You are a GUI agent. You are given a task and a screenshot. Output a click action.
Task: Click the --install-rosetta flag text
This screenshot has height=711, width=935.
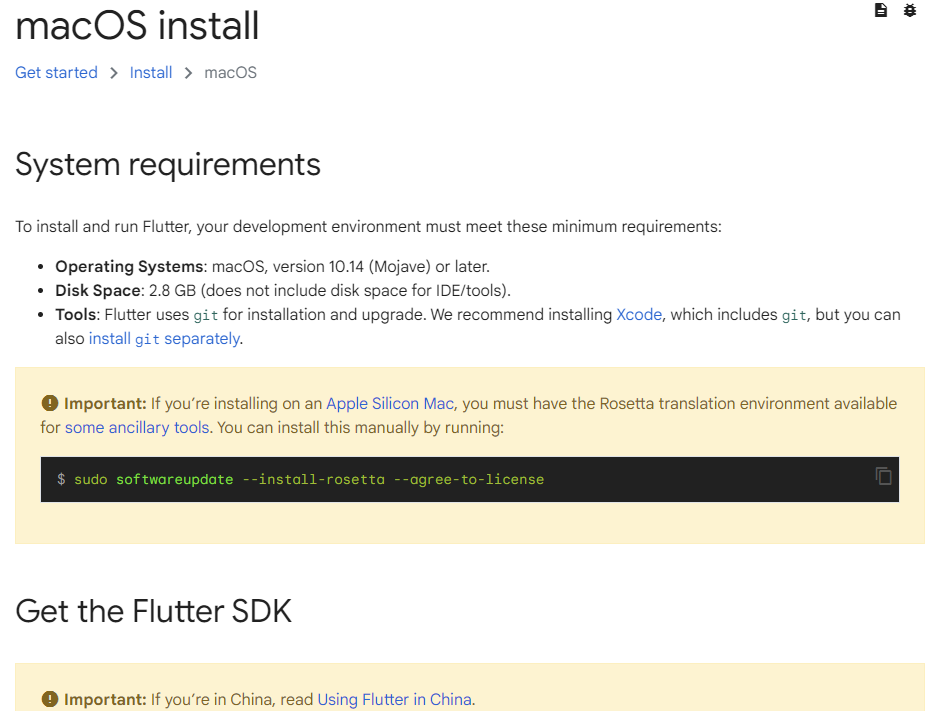(314, 480)
